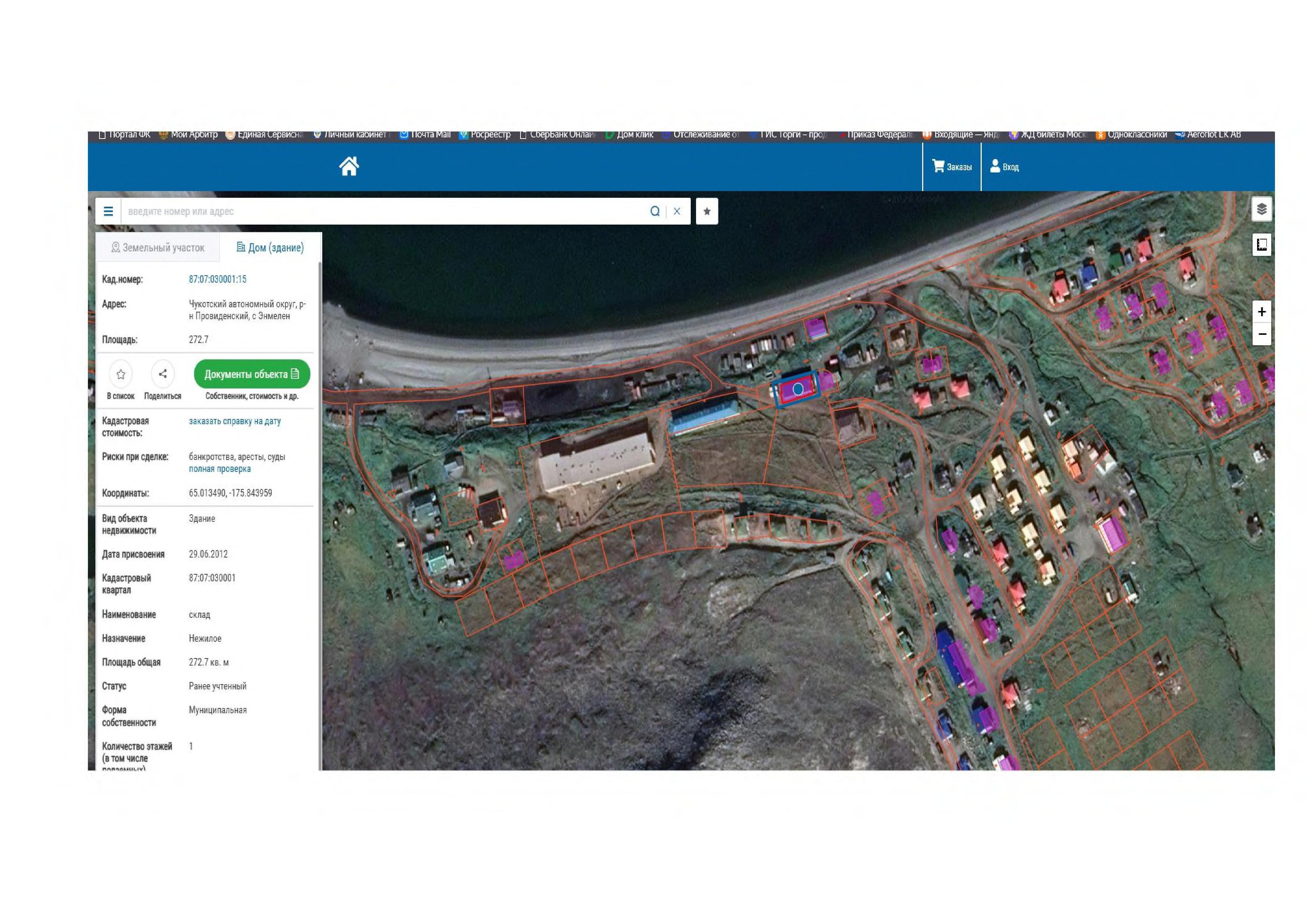
Task: Focus the number or address search field
Action: (x=384, y=211)
